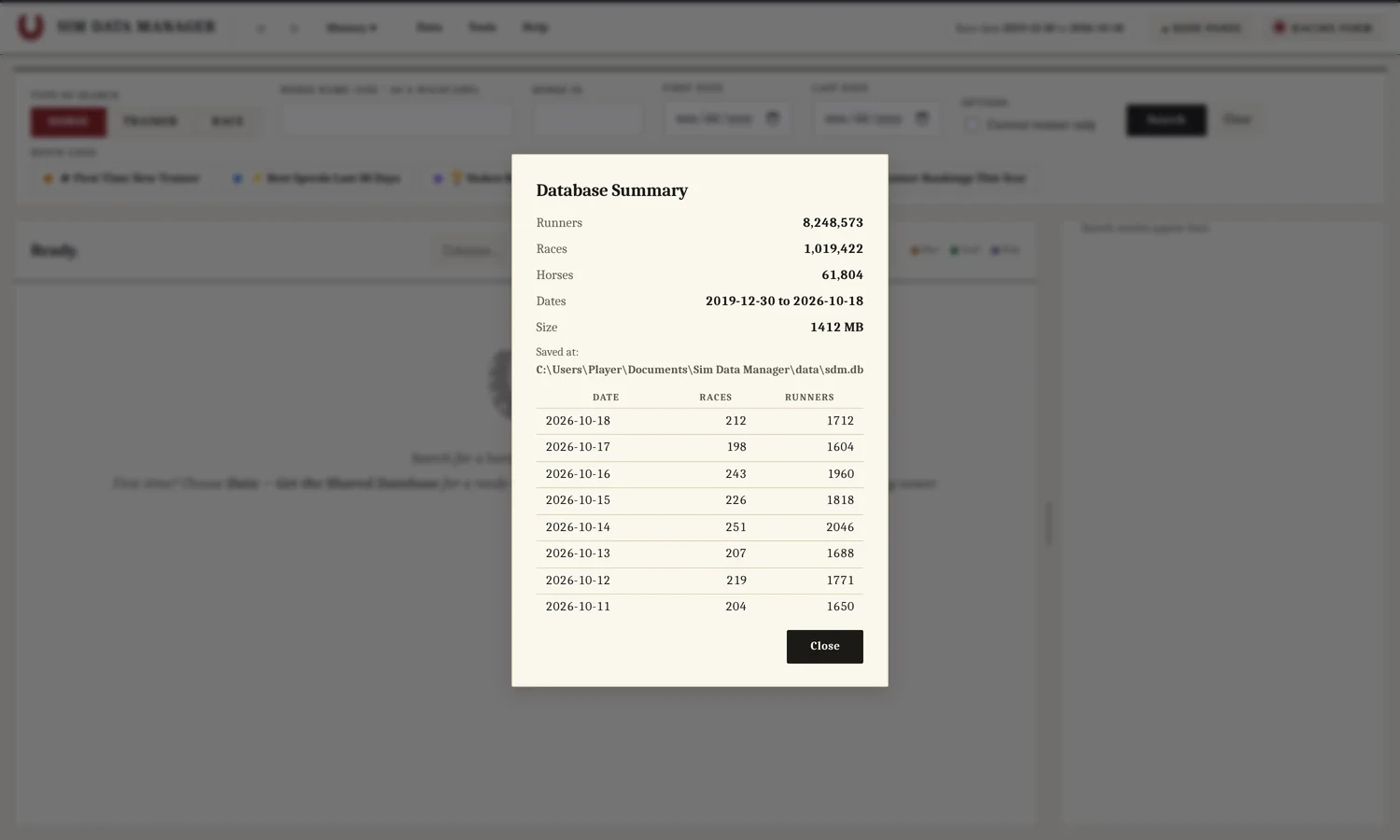This screenshot has height=840, width=1400.
Task: Click races value 219 for 2026-10-12
Action: (736, 581)
